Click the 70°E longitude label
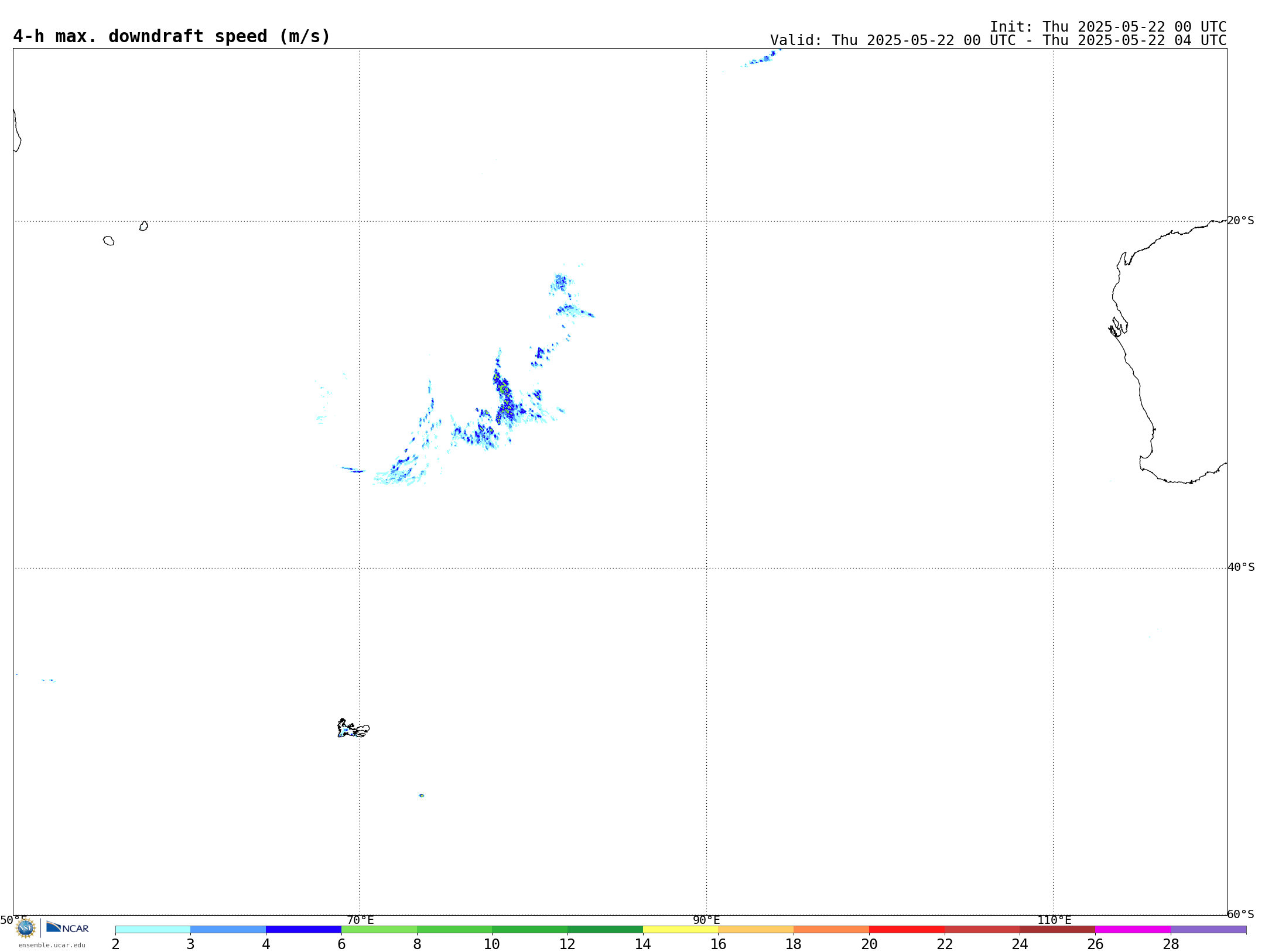Viewport: 1265px width, 952px height. point(360,920)
